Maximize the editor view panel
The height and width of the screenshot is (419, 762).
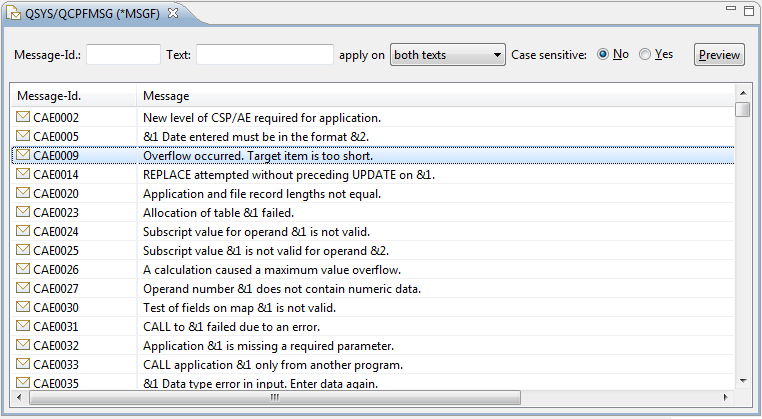pos(749,11)
